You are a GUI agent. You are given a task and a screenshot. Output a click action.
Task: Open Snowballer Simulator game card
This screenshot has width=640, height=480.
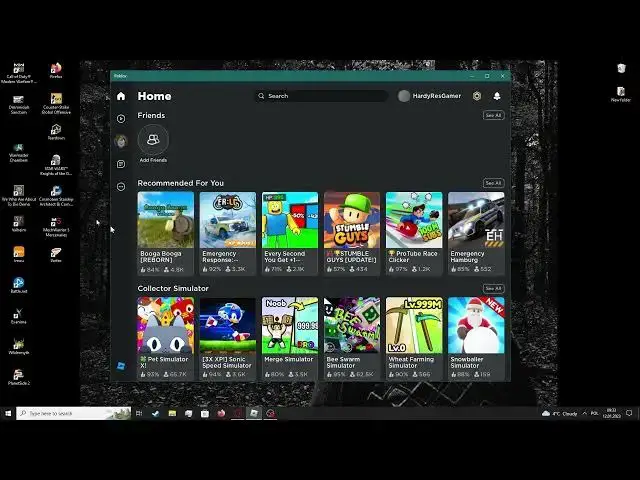[x=476, y=339]
